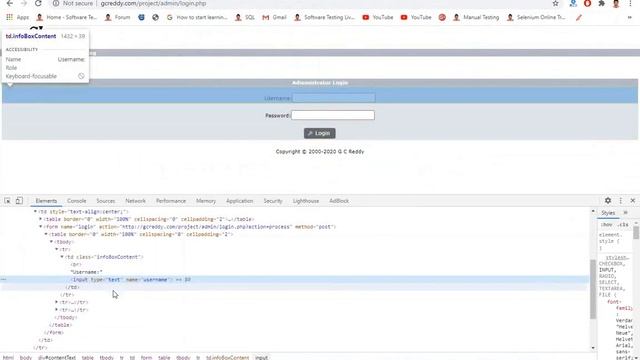The height and width of the screenshot is (360, 640).
Task: Open the Extensions puzzle-piece icon
Action: 601,3
